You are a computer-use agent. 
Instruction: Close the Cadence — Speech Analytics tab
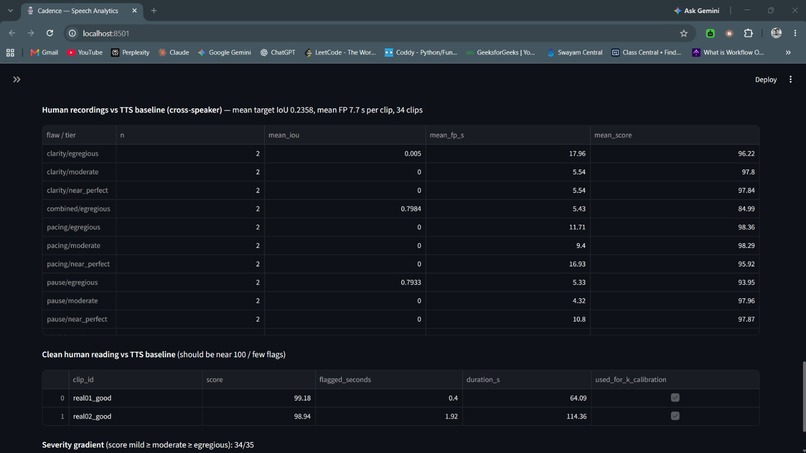[x=135, y=11]
